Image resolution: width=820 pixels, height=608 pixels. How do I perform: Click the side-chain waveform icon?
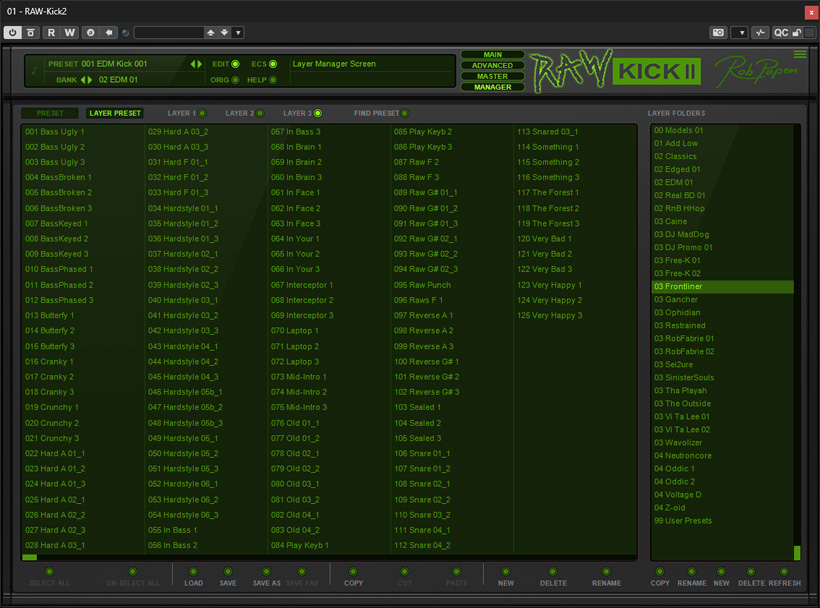point(760,32)
